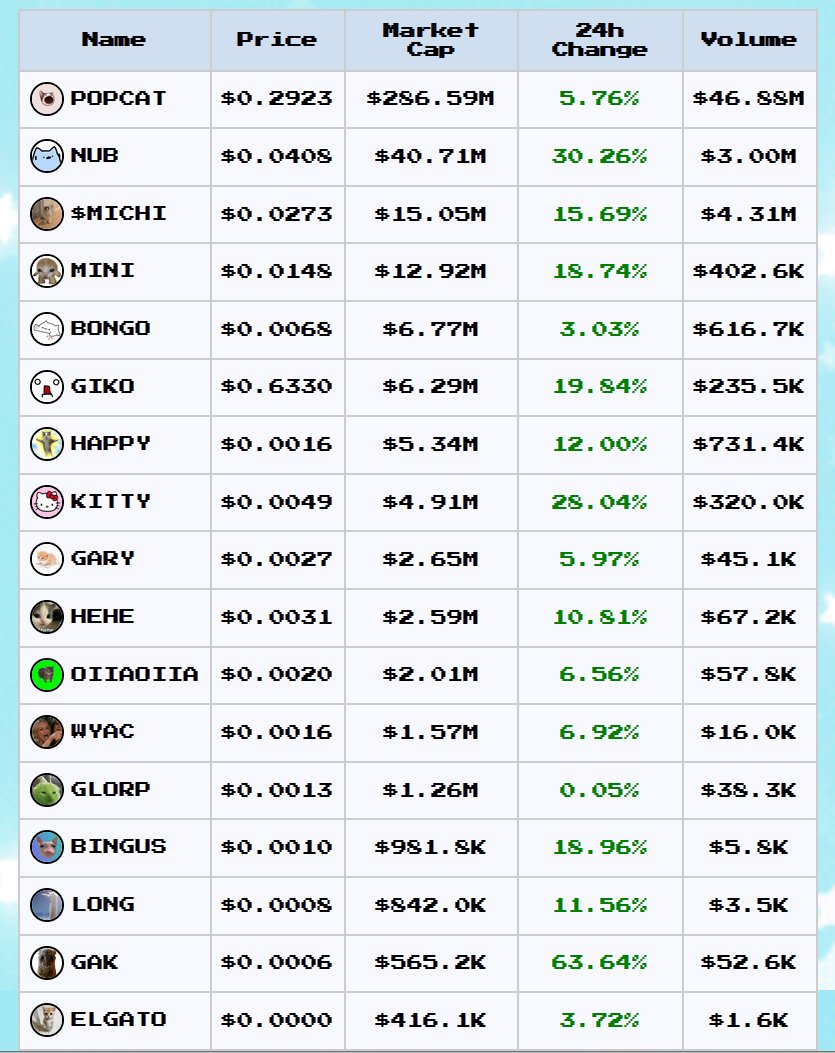Click the KITTY Hello Kitty icon
The height and width of the screenshot is (1053, 835).
click(x=46, y=502)
